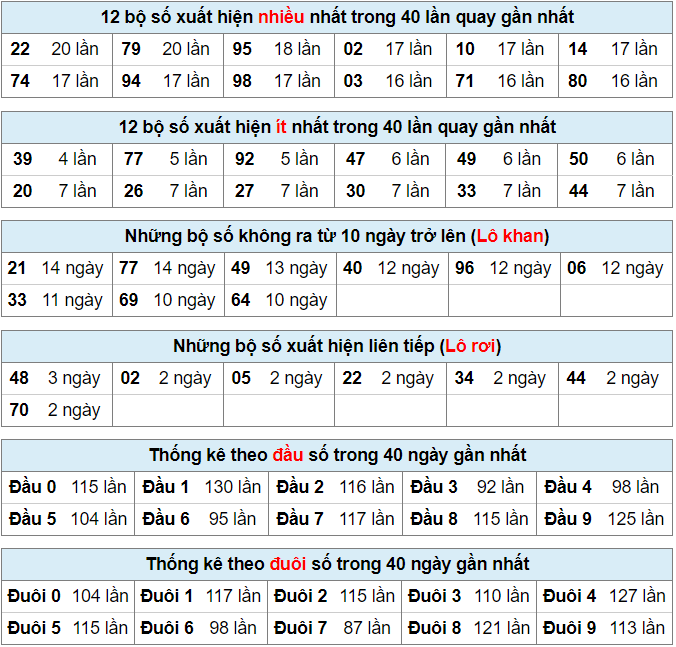This screenshot has width=676, height=647.
Task: Click number 80 with 16 lần
Action: 616,81
